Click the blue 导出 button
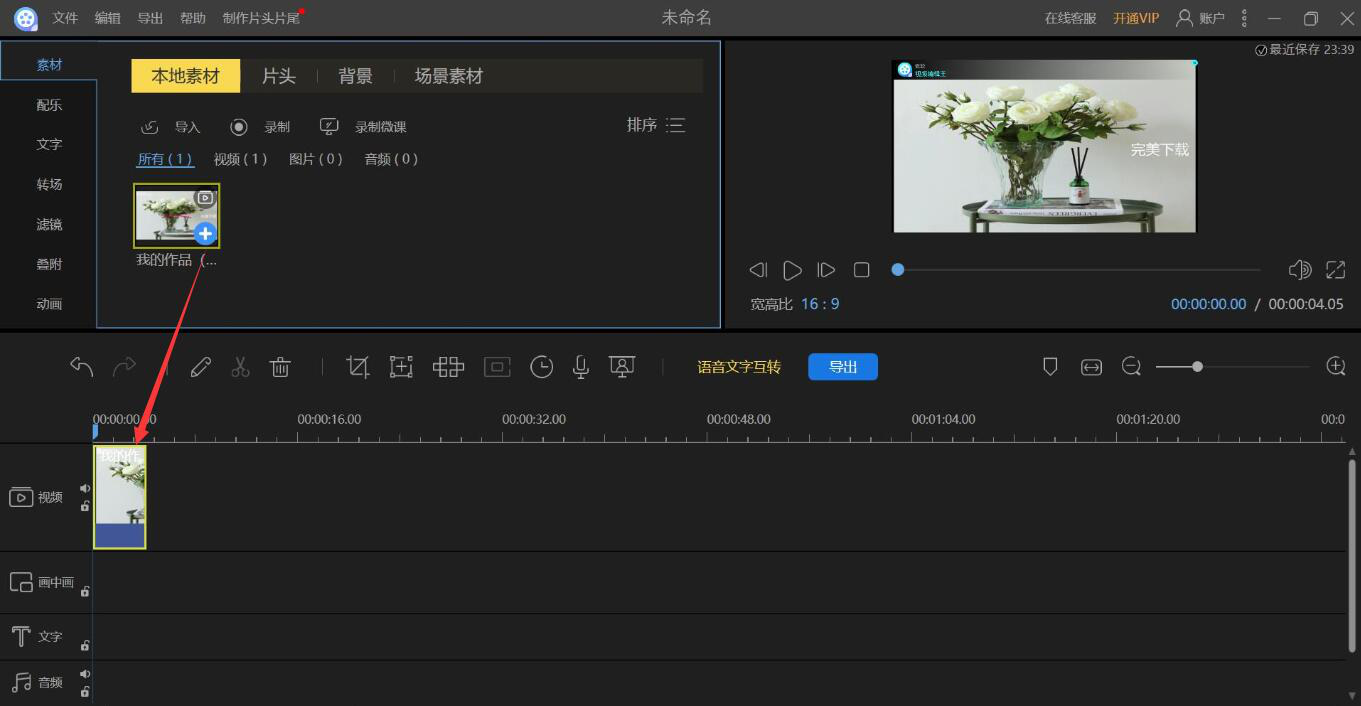 (843, 367)
